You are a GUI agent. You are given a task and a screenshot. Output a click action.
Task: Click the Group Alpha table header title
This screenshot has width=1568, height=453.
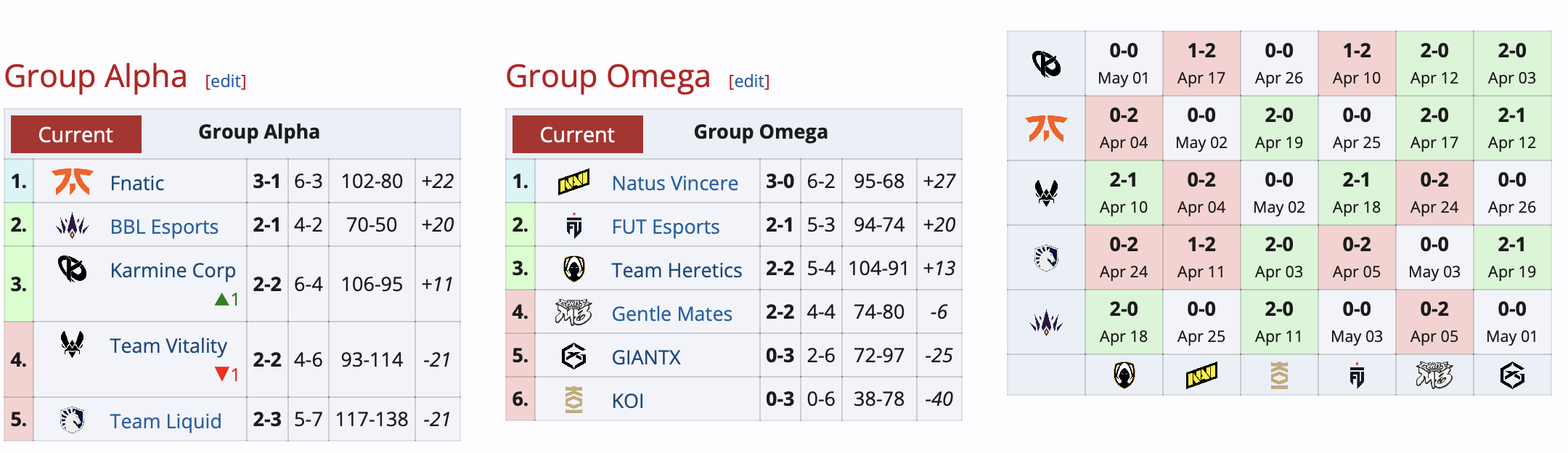pos(259,131)
